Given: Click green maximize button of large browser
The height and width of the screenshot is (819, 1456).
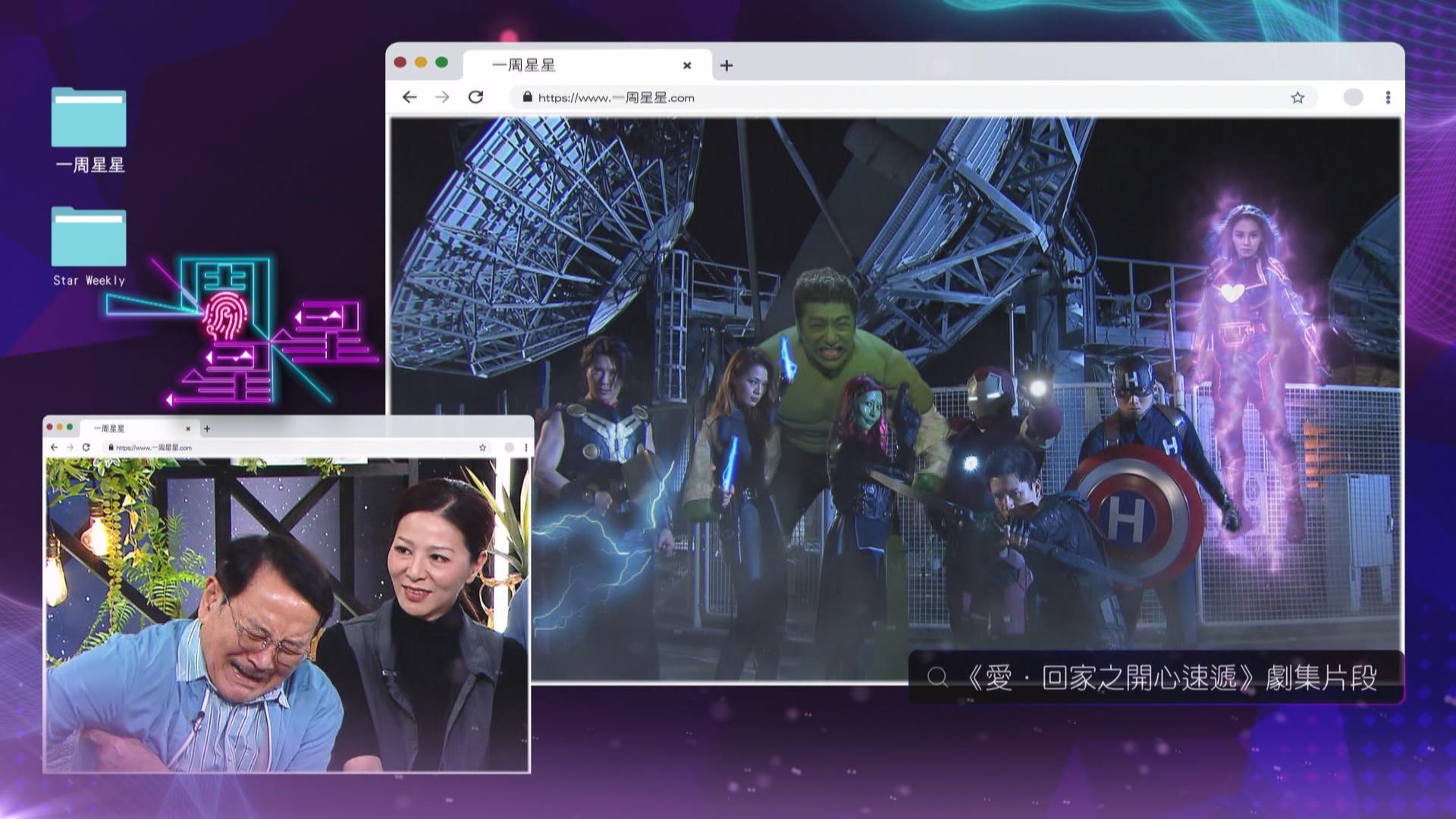Looking at the screenshot, I should pos(441,62).
